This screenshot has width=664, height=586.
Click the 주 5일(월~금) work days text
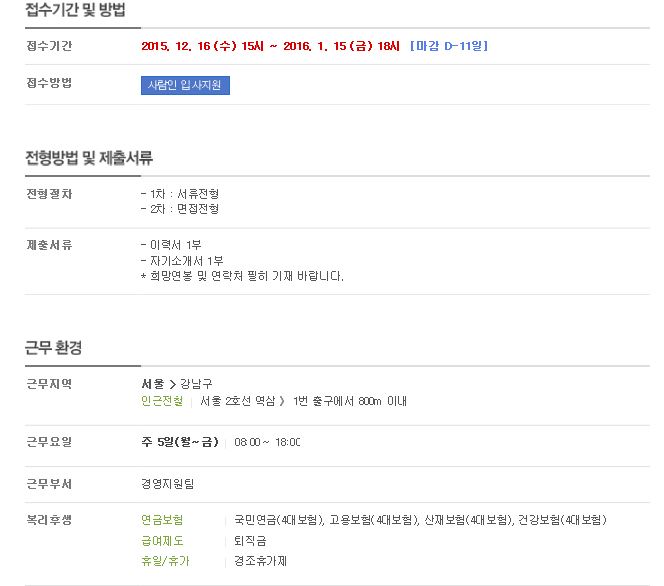(x=180, y=442)
